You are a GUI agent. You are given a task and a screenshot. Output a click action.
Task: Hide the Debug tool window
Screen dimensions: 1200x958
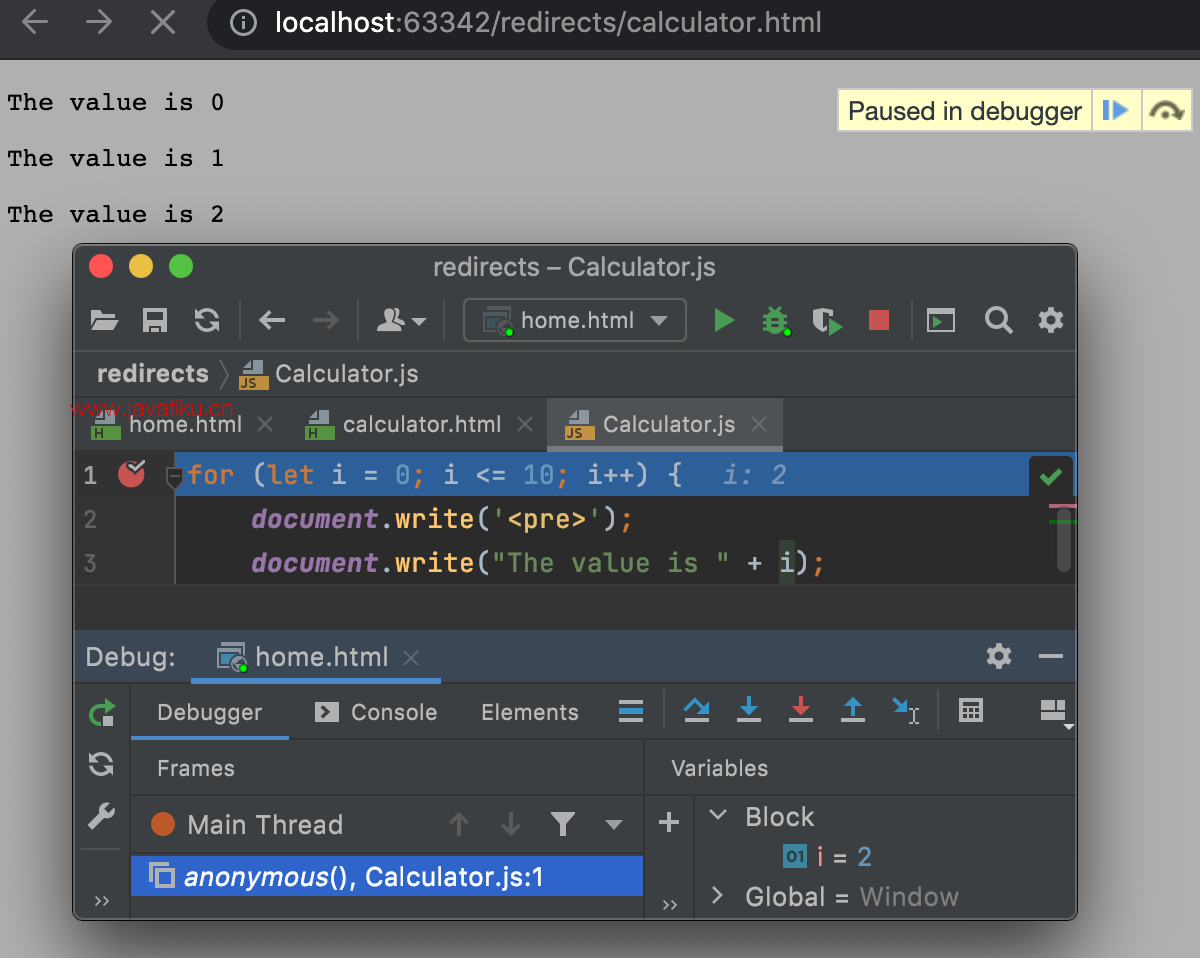click(1051, 656)
